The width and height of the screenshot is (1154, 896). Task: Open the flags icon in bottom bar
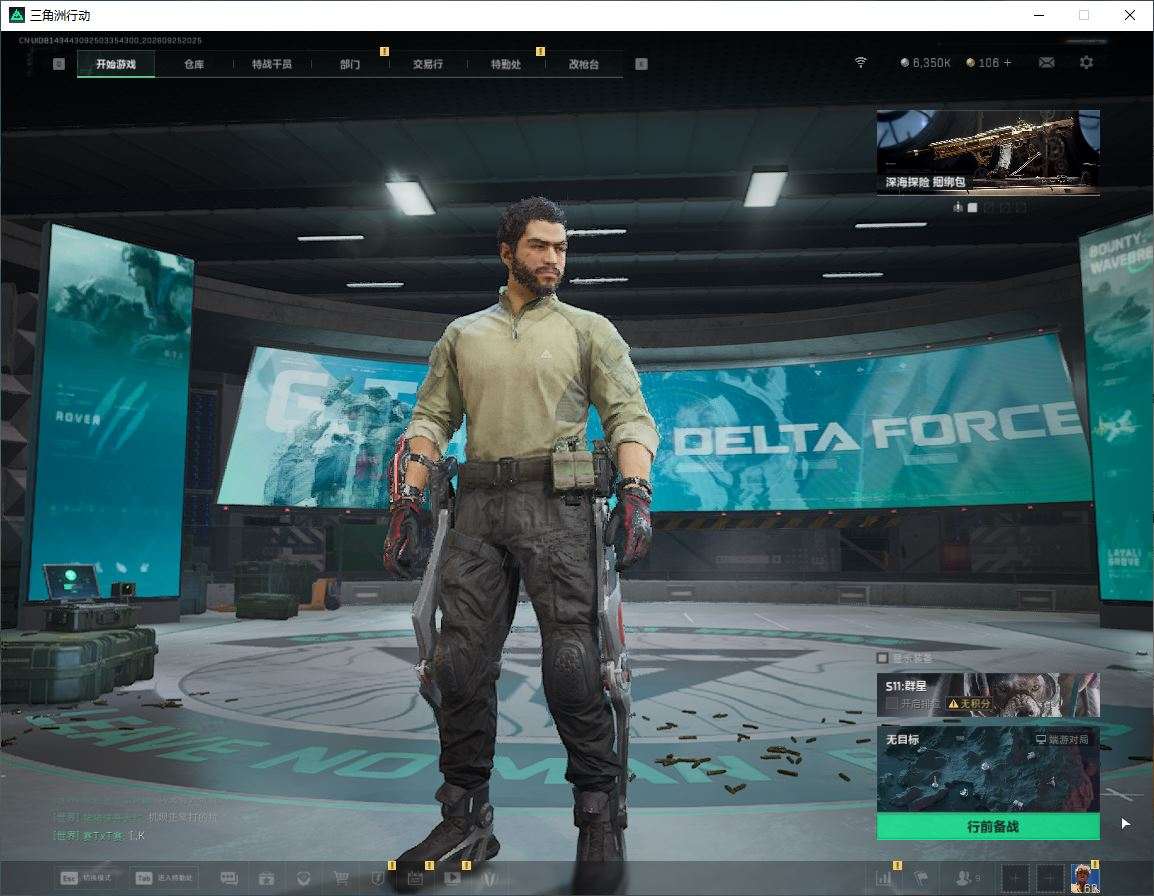[x=921, y=878]
